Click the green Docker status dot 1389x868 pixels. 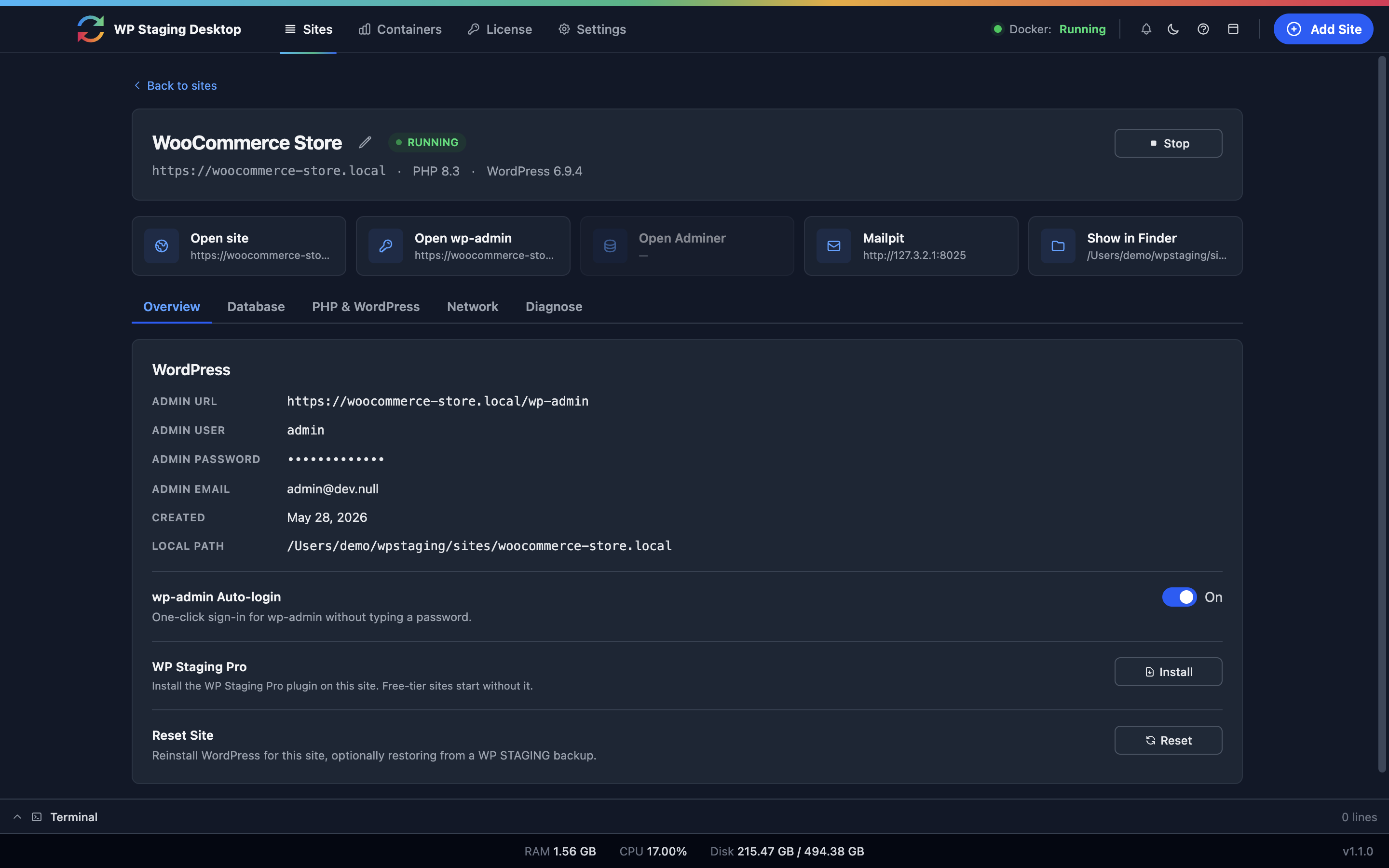pos(997,29)
